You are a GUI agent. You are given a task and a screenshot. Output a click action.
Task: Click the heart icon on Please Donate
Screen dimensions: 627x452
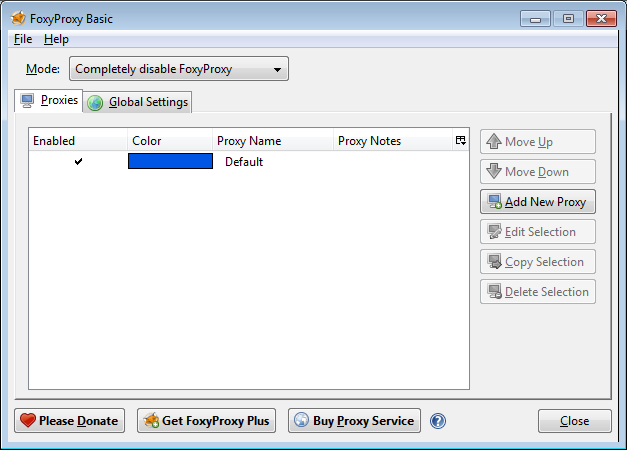(27, 421)
